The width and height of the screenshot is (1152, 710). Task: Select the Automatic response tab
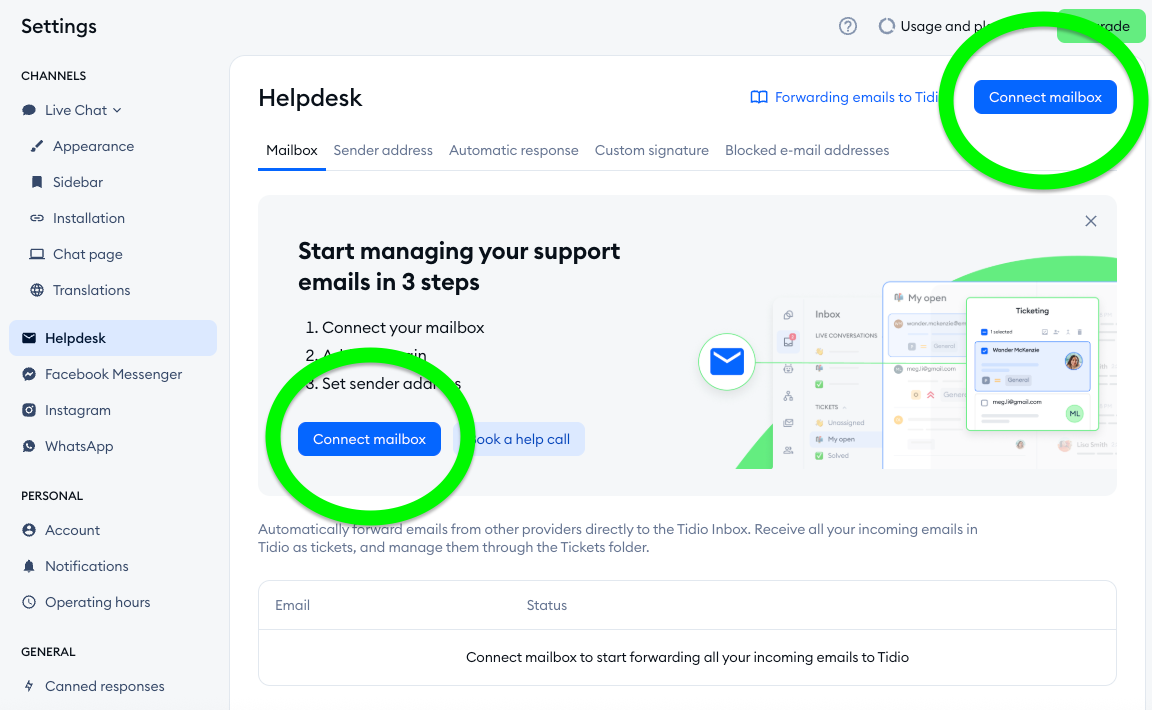point(514,150)
